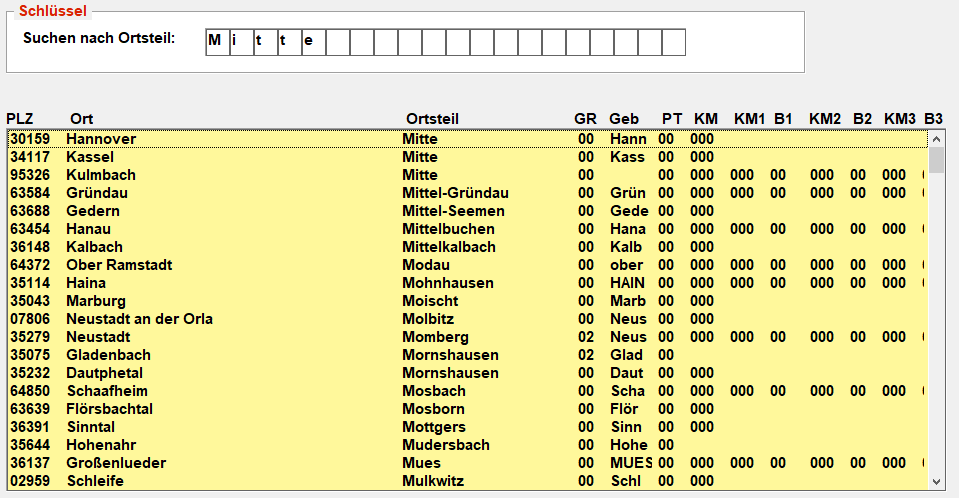Screen dimensions: 959x498
Task: Select the Schaafheim Mosbach entry
Action: coord(468,391)
